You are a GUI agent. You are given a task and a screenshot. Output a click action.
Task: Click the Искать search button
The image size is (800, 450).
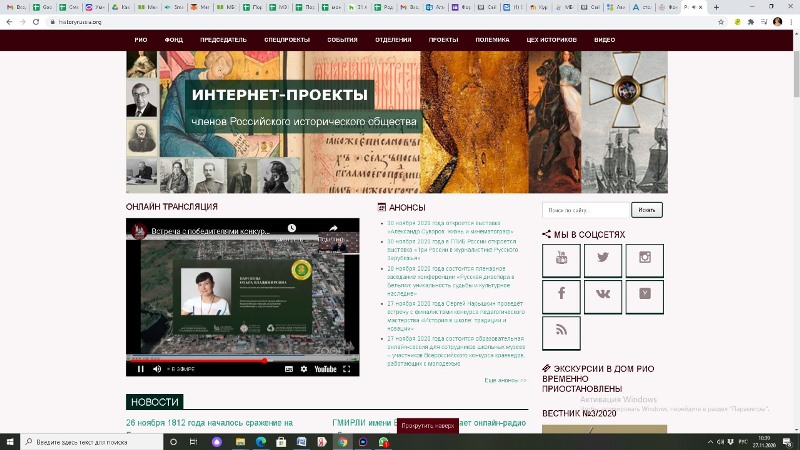tap(647, 210)
